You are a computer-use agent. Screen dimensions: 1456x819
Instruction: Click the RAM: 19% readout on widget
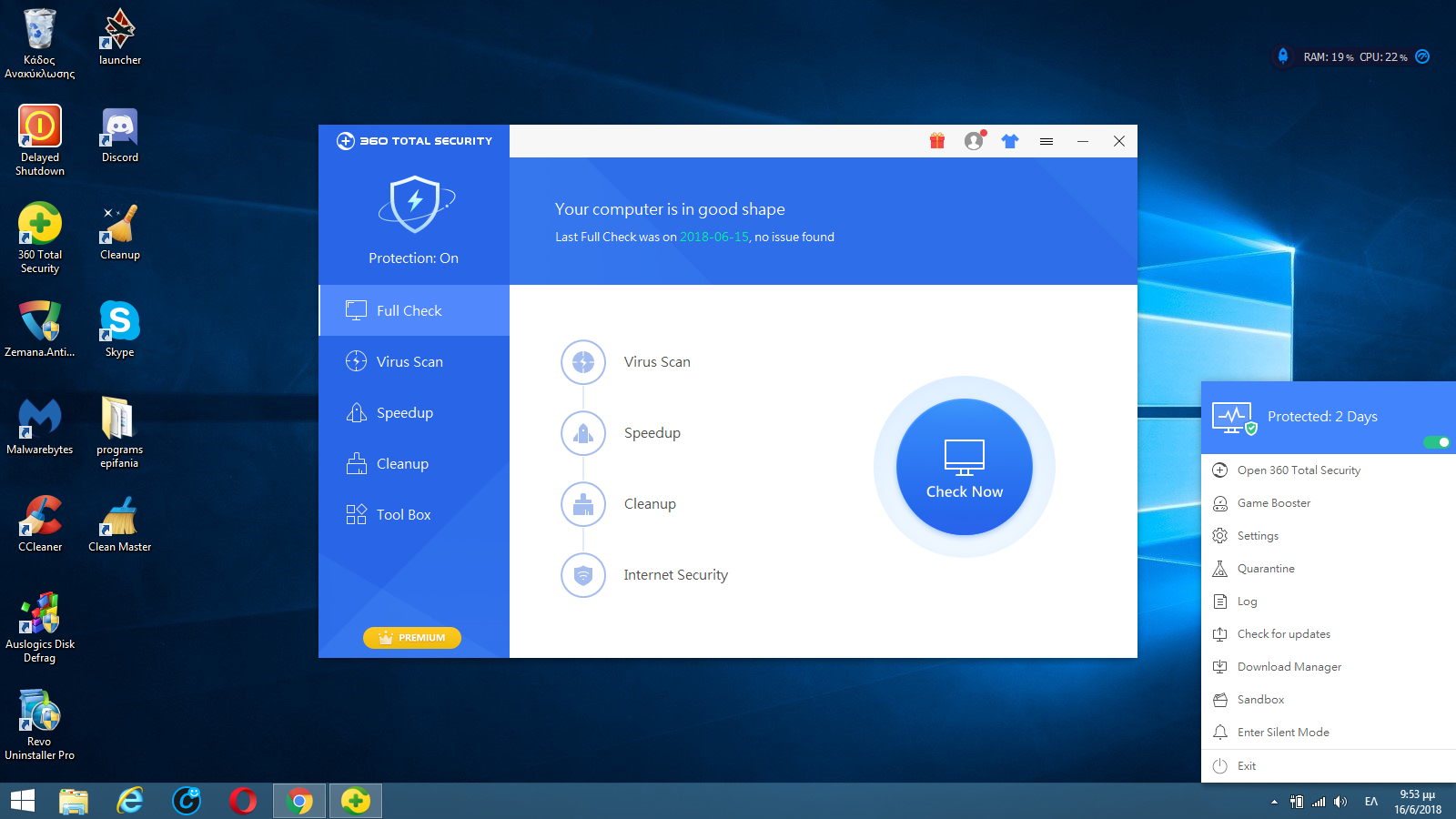1329,57
